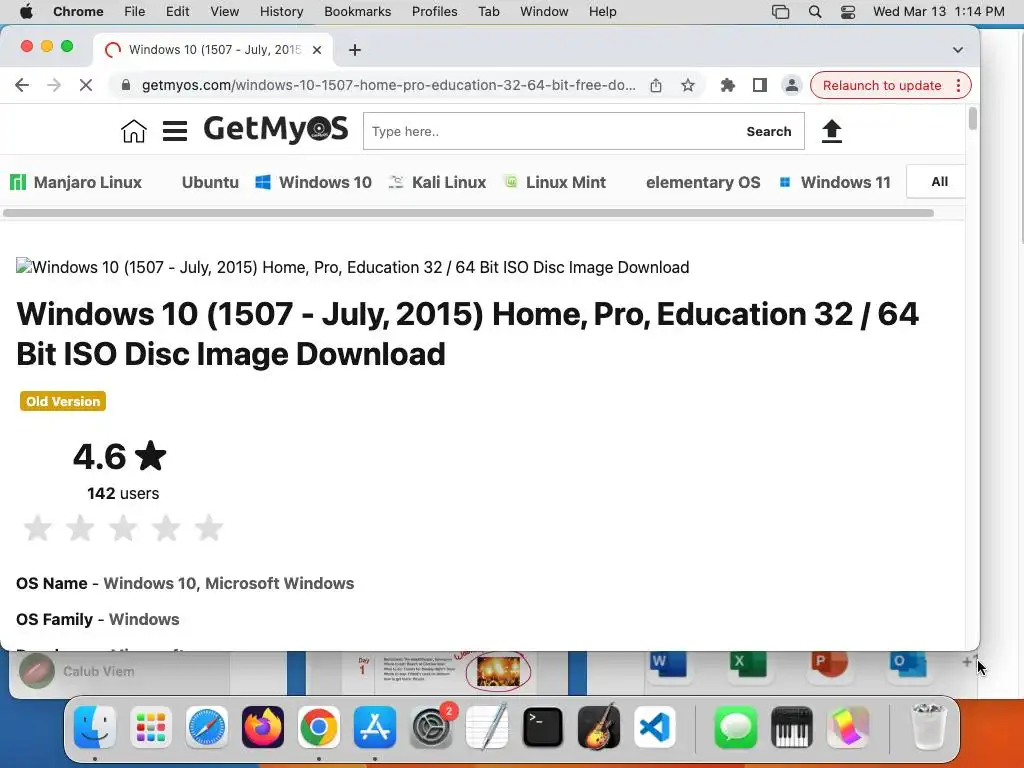
Task: Open System Preferences from the Dock
Action: (431, 727)
